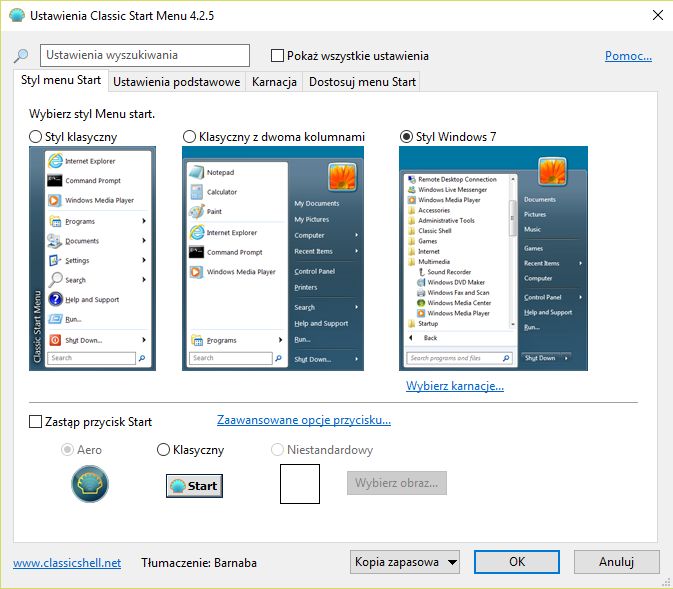Viewport: 673px width, 589px height.
Task: Switch to Styl menu Start tab
Action: click(x=61, y=80)
